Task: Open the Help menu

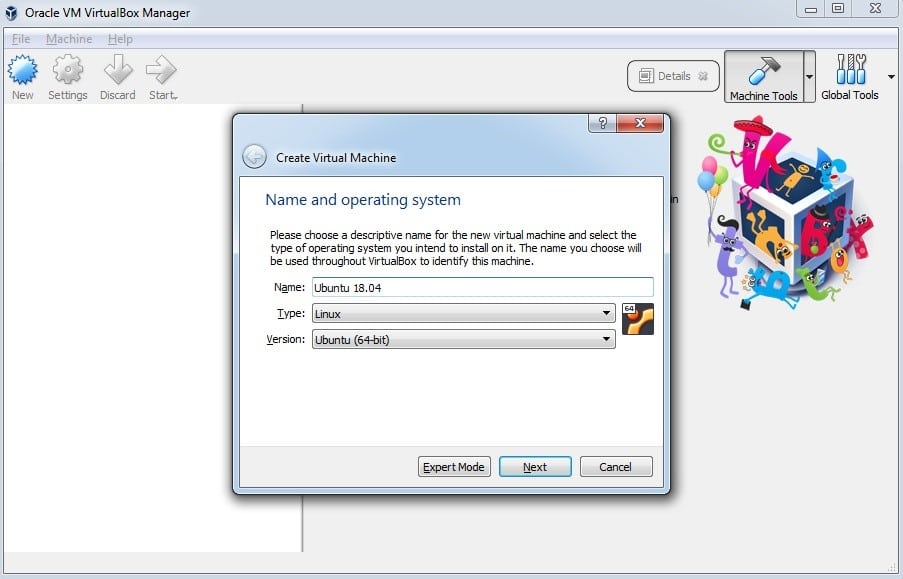Action: [x=120, y=39]
